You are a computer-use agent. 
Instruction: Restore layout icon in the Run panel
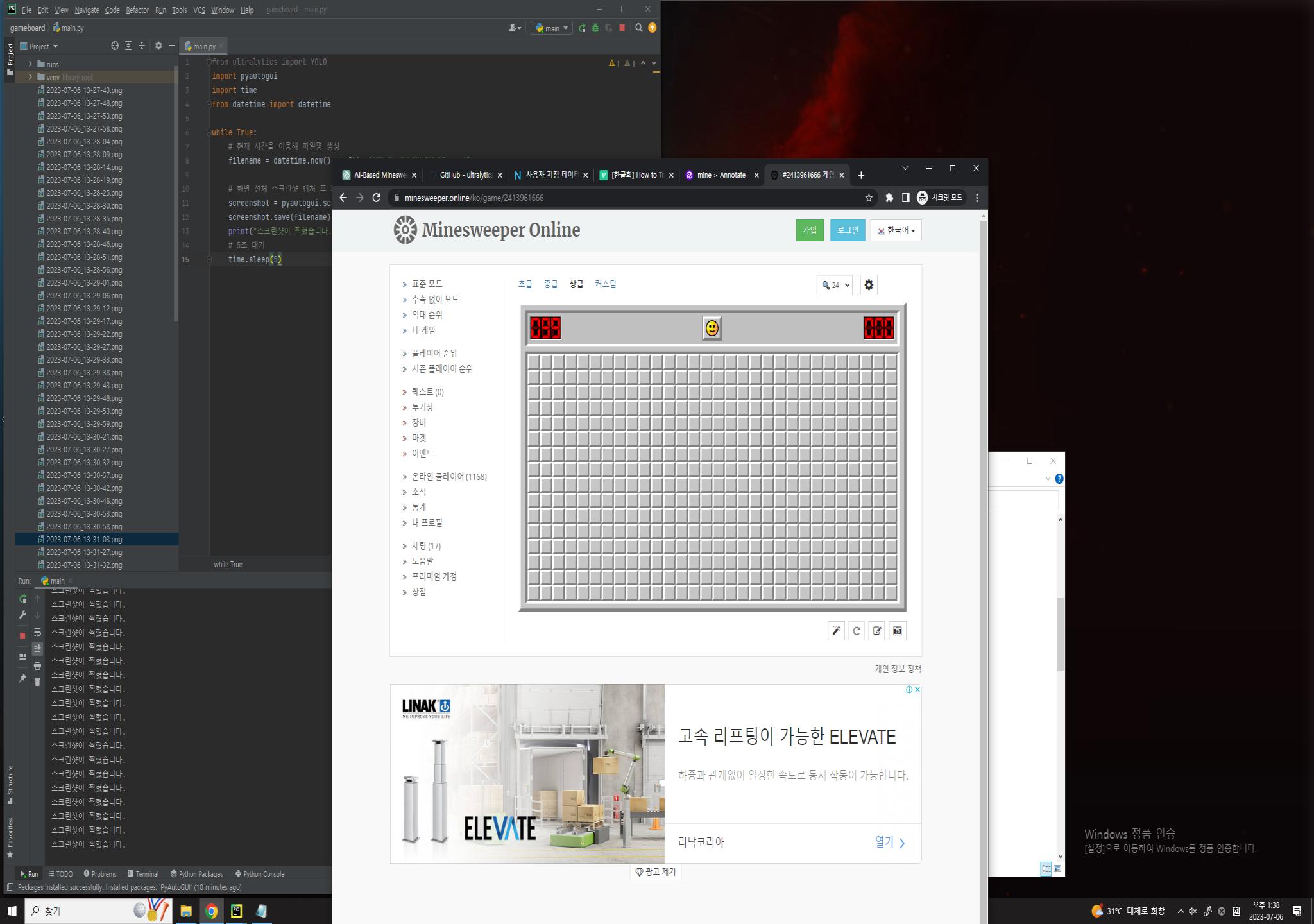(22, 657)
